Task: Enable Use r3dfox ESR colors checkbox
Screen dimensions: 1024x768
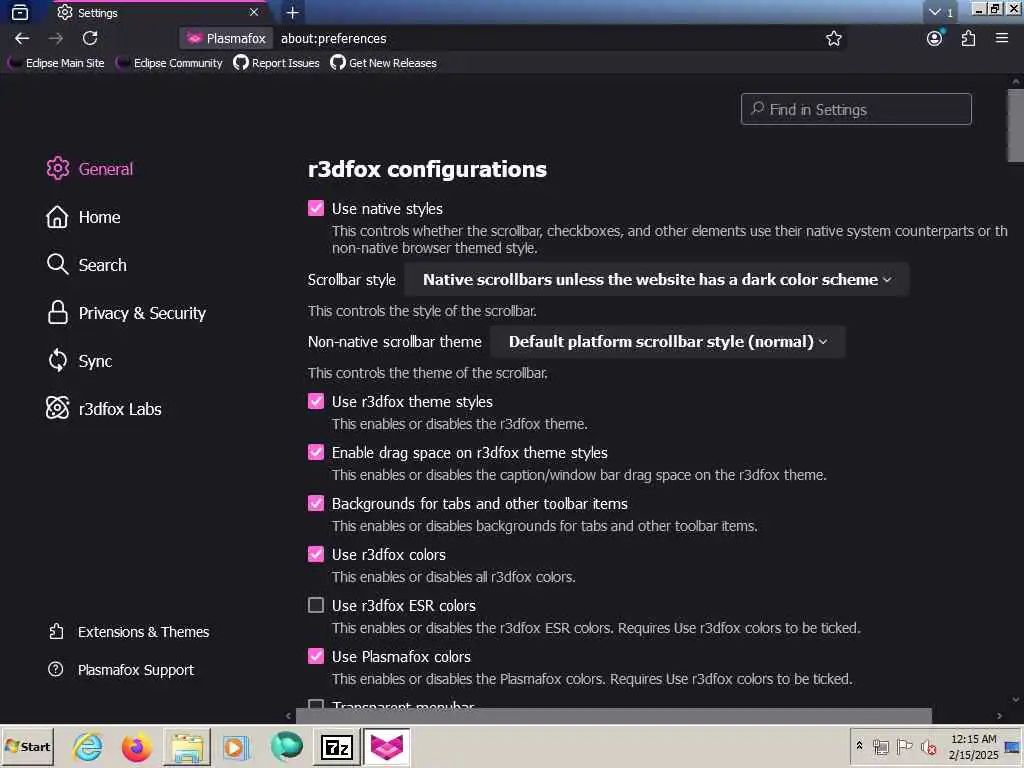Action: point(316,605)
